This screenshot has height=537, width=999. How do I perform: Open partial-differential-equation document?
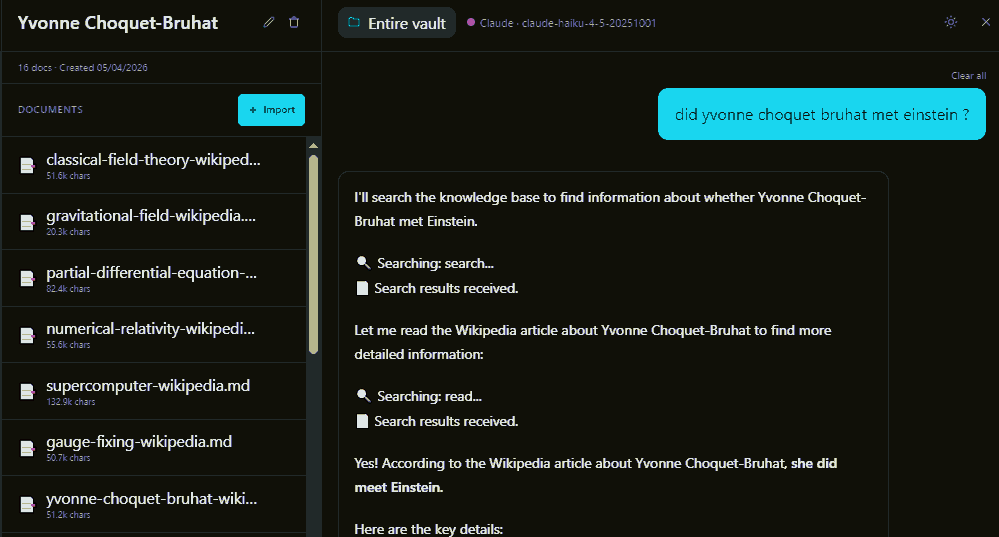click(x=154, y=278)
